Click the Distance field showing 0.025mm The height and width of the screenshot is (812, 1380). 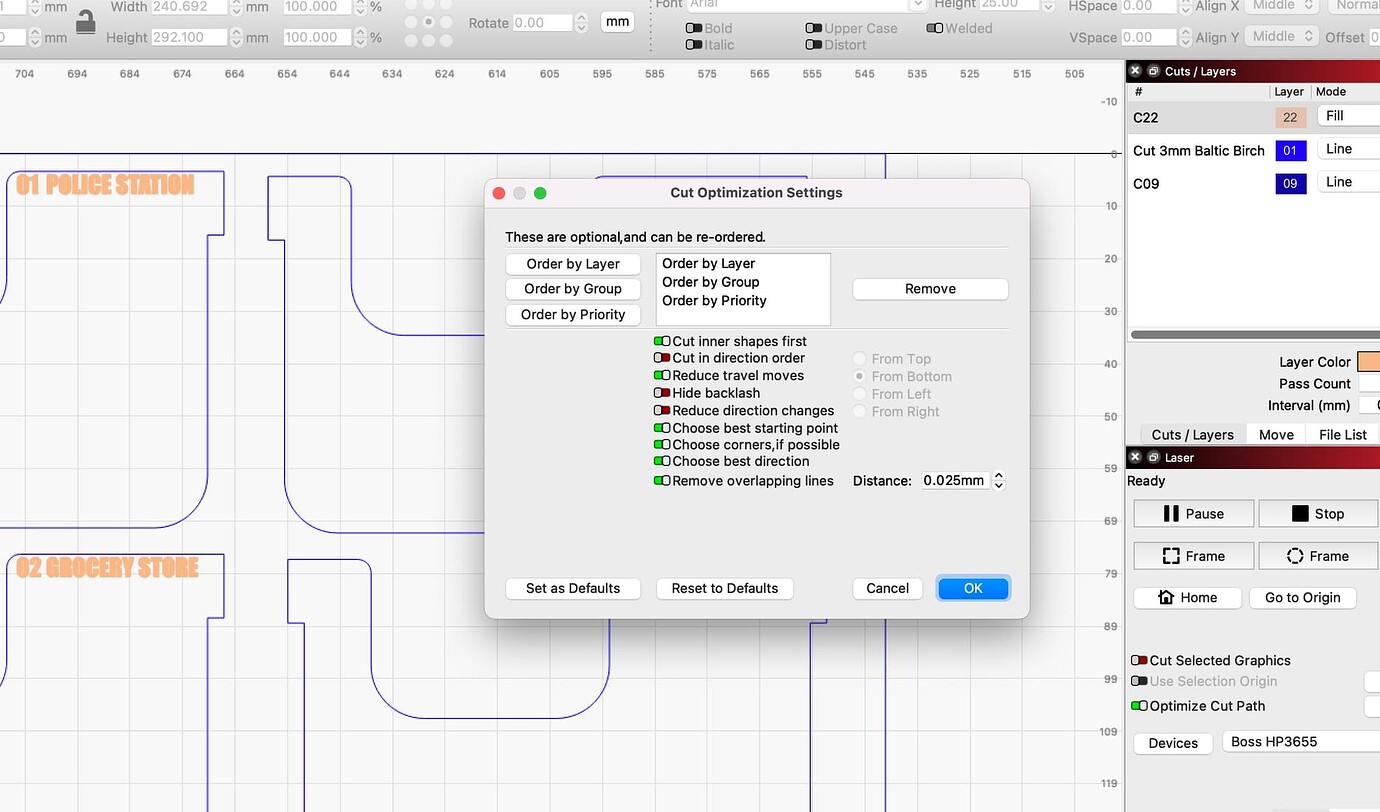click(x=954, y=480)
